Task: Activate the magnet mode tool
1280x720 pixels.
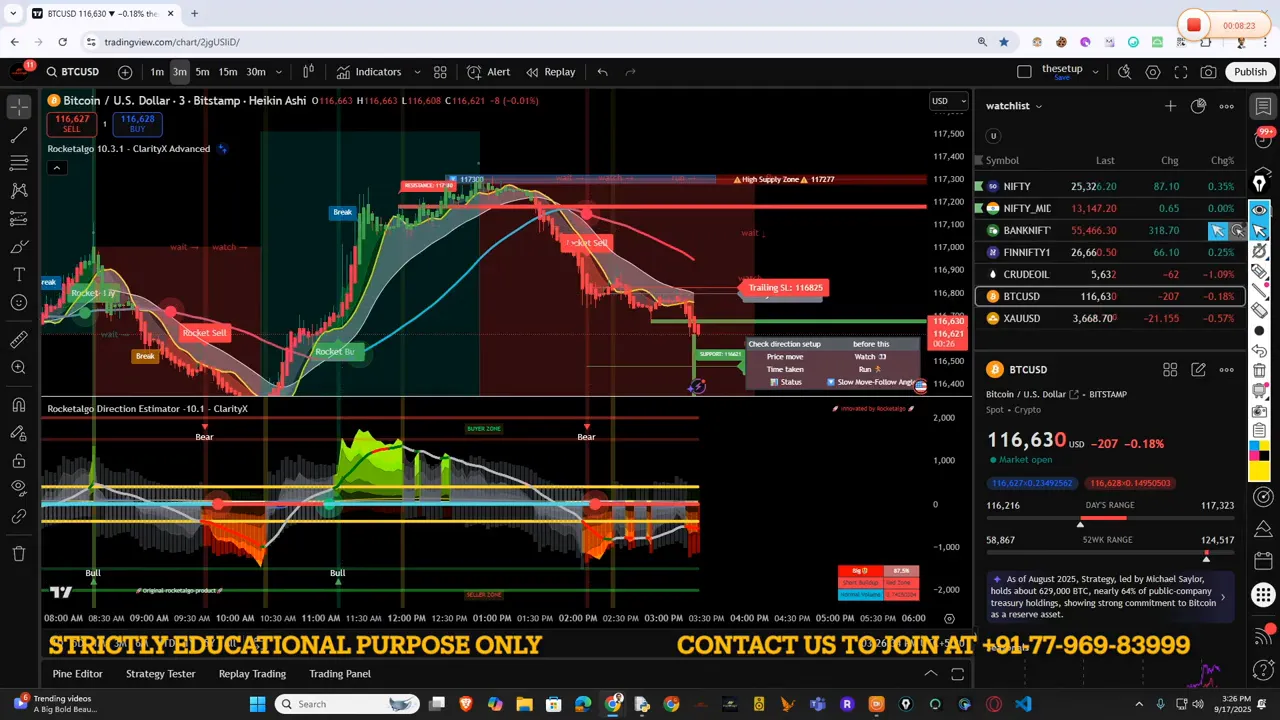Action: coord(19,405)
